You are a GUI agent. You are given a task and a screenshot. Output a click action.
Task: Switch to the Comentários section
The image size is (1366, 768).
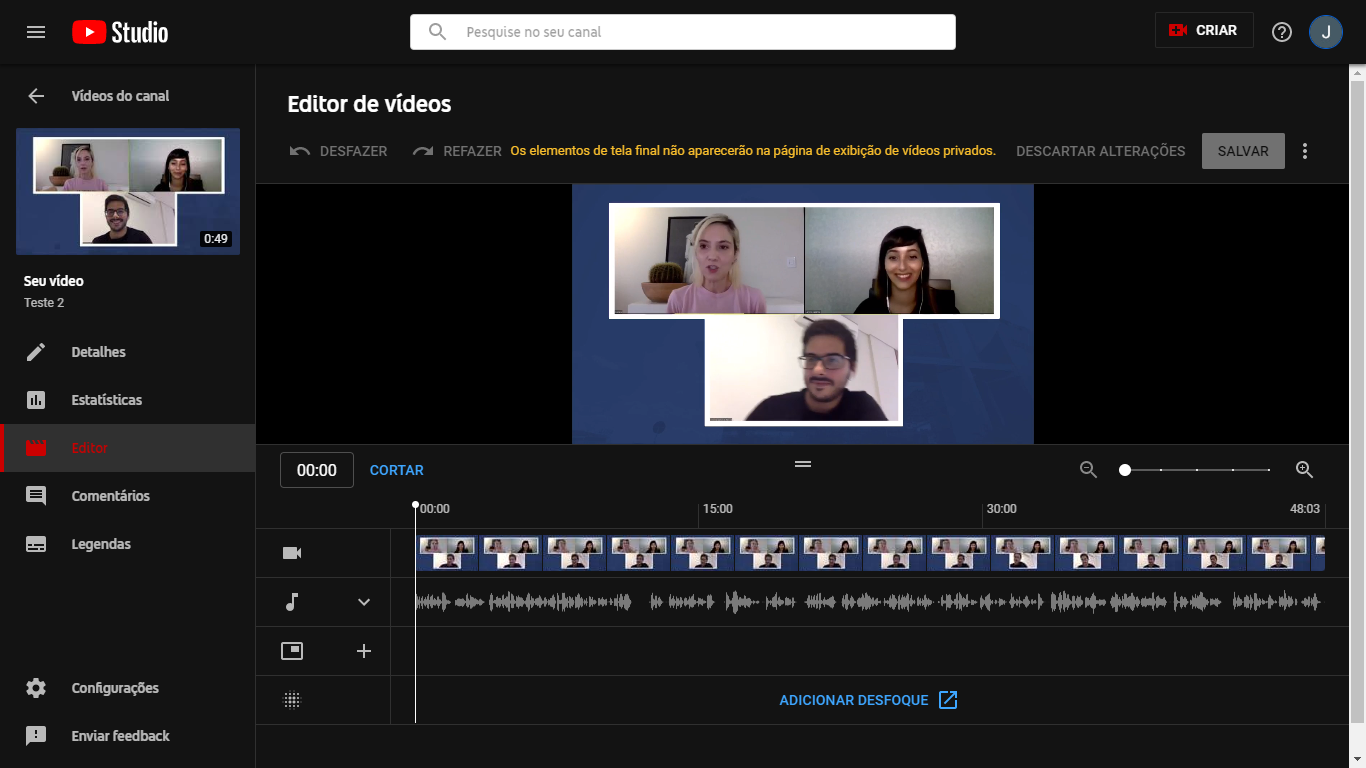coord(110,495)
